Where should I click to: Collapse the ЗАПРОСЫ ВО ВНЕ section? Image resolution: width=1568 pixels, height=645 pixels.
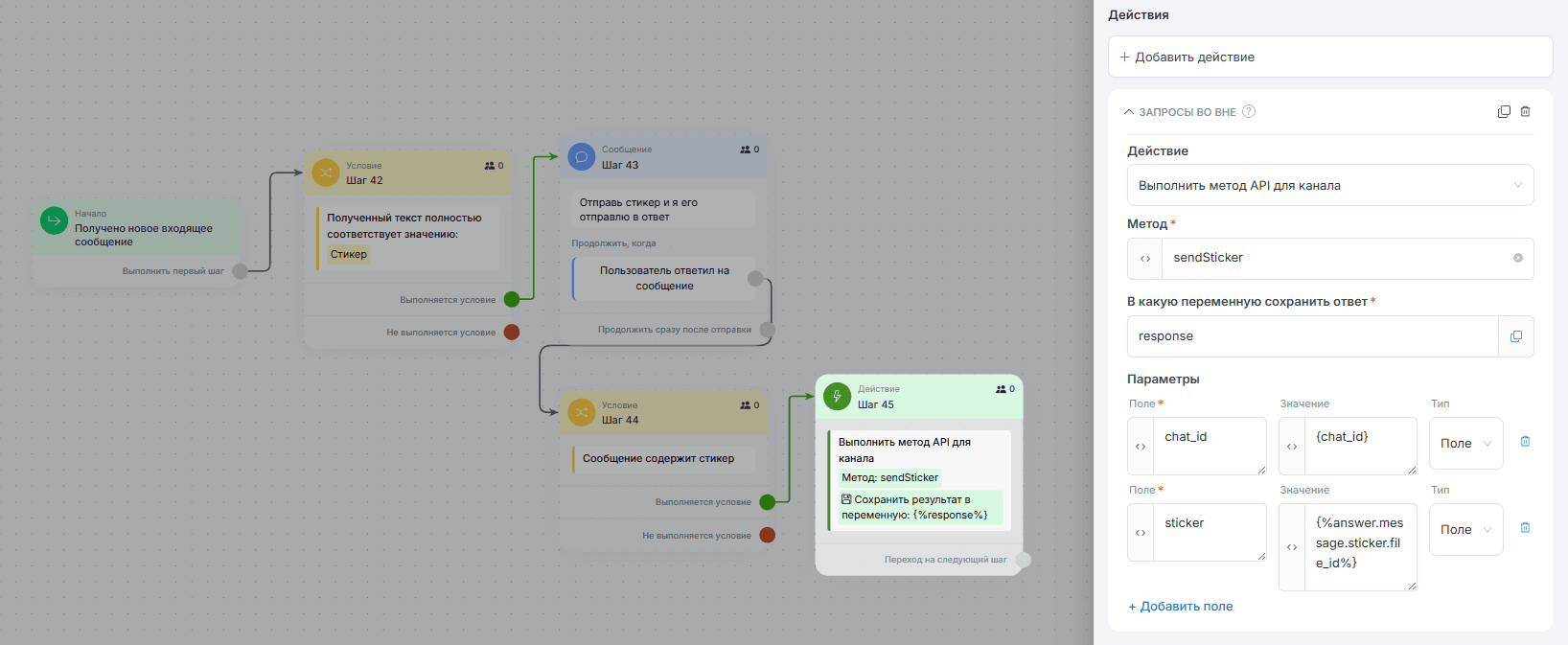[1129, 112]
